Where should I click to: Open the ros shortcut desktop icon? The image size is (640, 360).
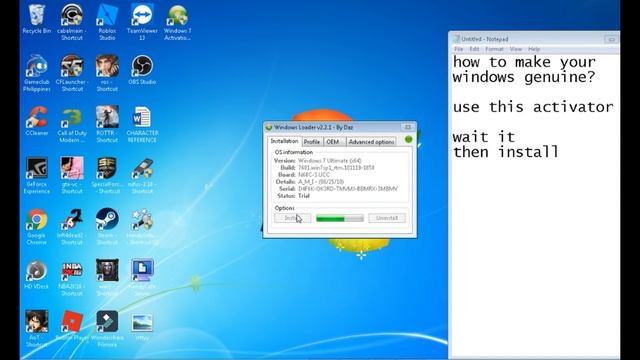(107, 67)
